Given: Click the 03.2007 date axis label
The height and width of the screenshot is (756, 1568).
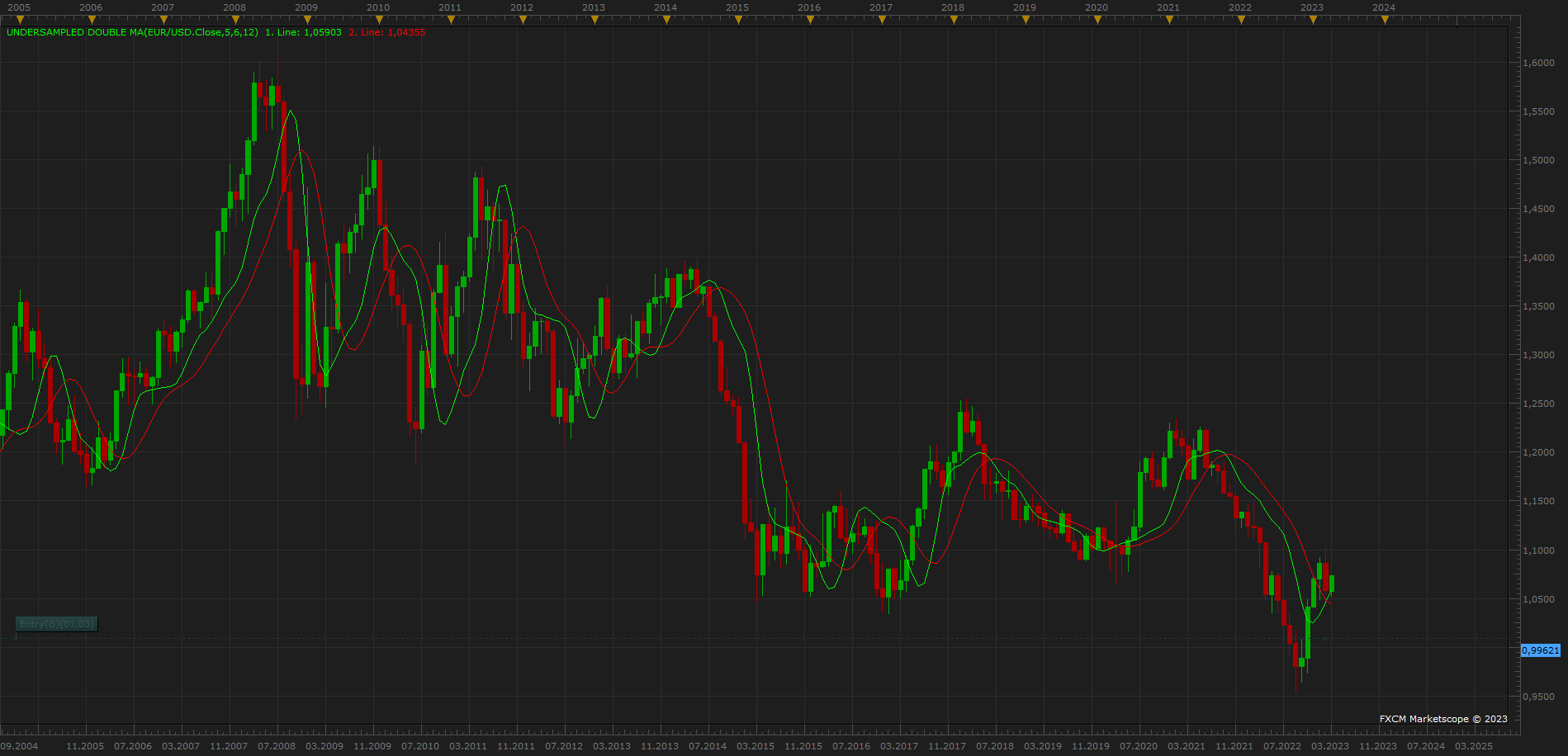Looking at the screenshot, I should pyautogui.click(x=181, y=746).
